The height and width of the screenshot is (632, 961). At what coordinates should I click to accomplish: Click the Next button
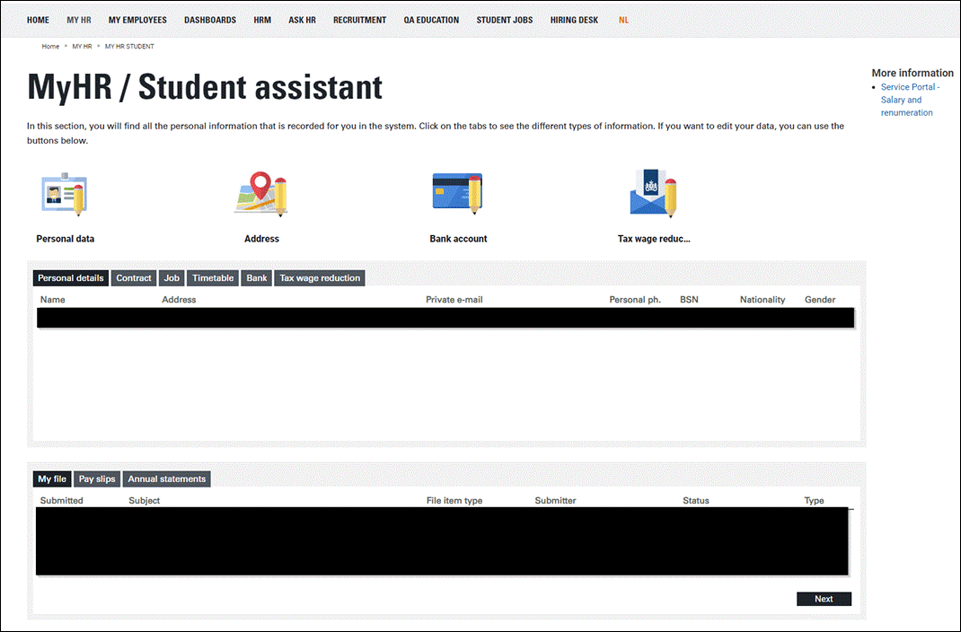(824, 599)
